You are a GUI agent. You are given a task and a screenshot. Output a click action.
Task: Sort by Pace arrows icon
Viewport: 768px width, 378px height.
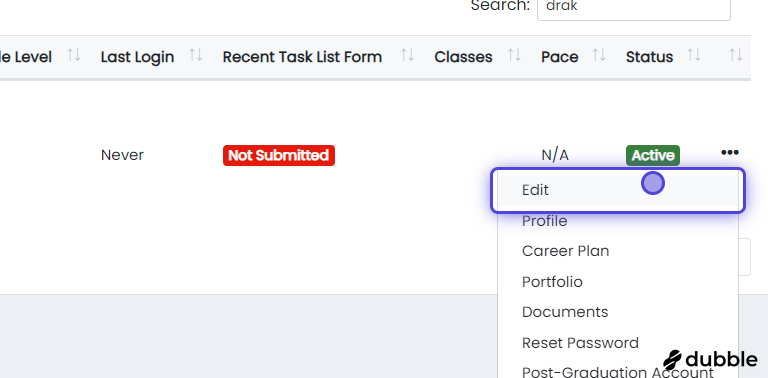click(x=599, y=55)
